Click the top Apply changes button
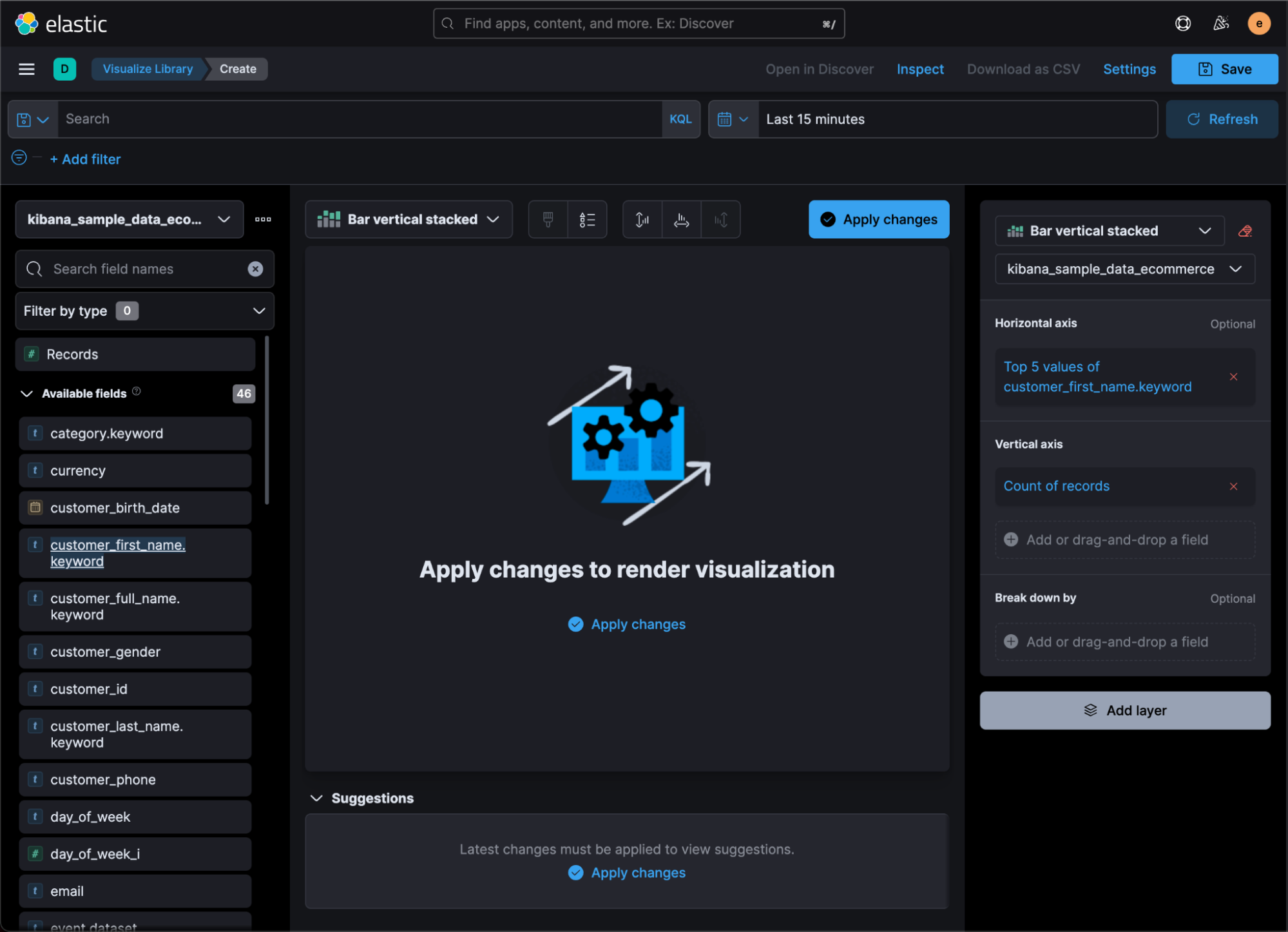The height and width of the screenshot is (932, 1288). [878, 220]
